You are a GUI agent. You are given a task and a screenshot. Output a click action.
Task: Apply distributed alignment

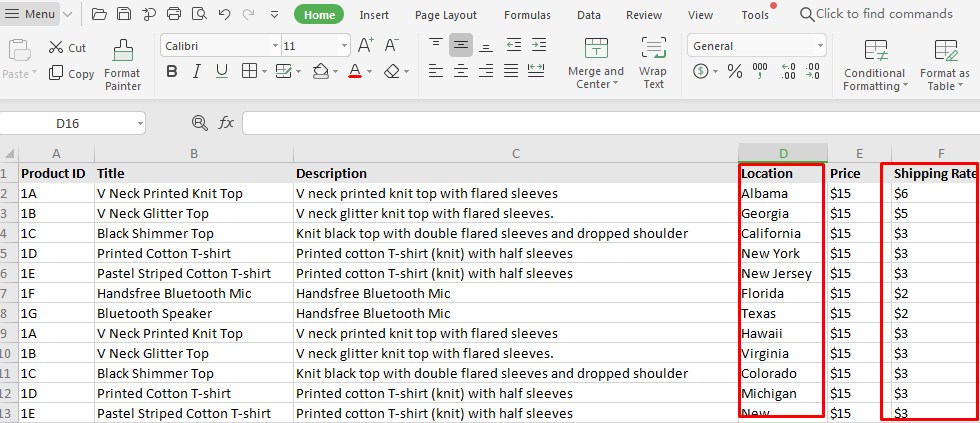coord(536,71)
